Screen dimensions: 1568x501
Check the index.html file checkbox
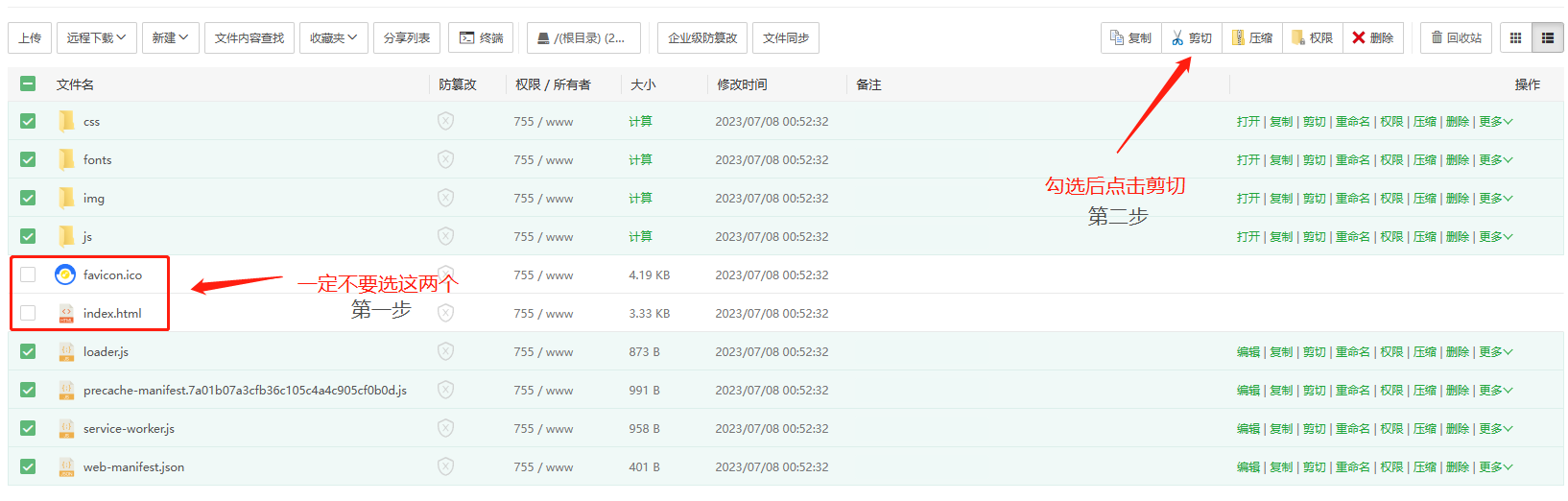tap(28, 313)
